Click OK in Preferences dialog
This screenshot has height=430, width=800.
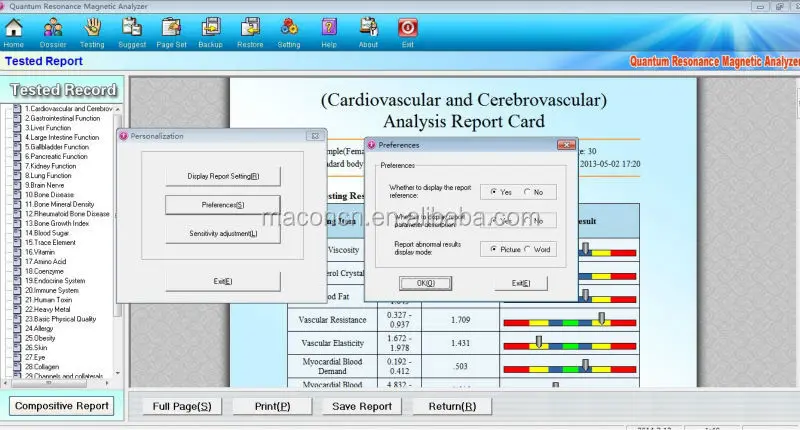tap(426, 283)
